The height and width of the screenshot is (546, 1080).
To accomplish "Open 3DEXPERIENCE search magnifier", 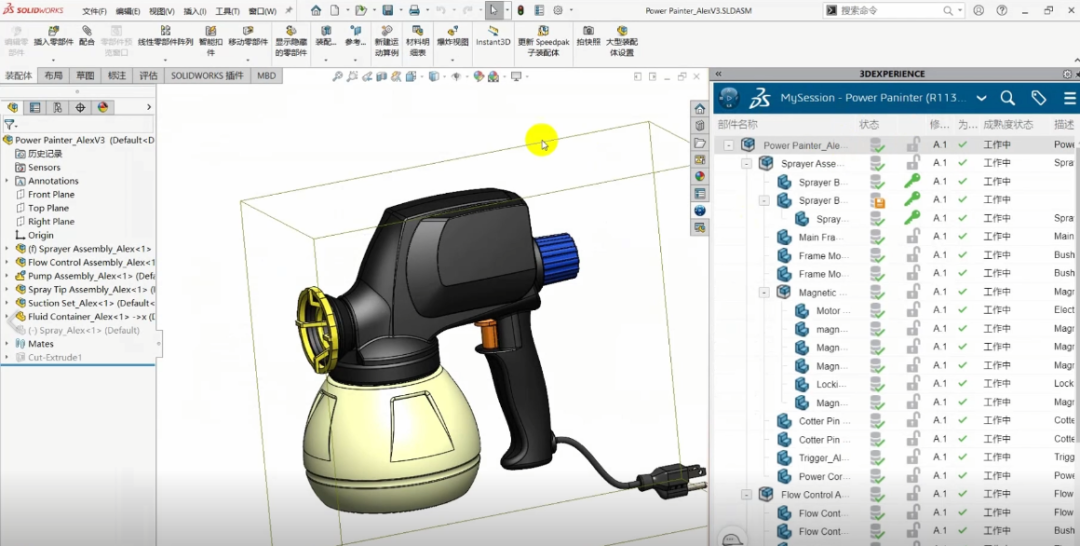I will (x=1008, y=98).
